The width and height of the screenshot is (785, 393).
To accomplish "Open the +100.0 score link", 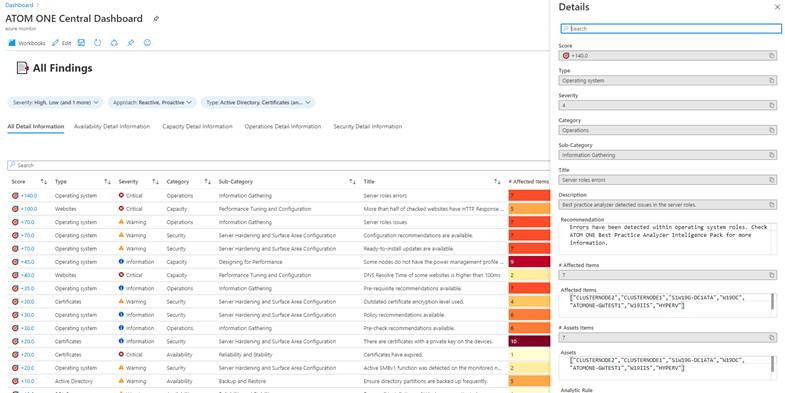I will pyautogui.click(x=29, y=209).
